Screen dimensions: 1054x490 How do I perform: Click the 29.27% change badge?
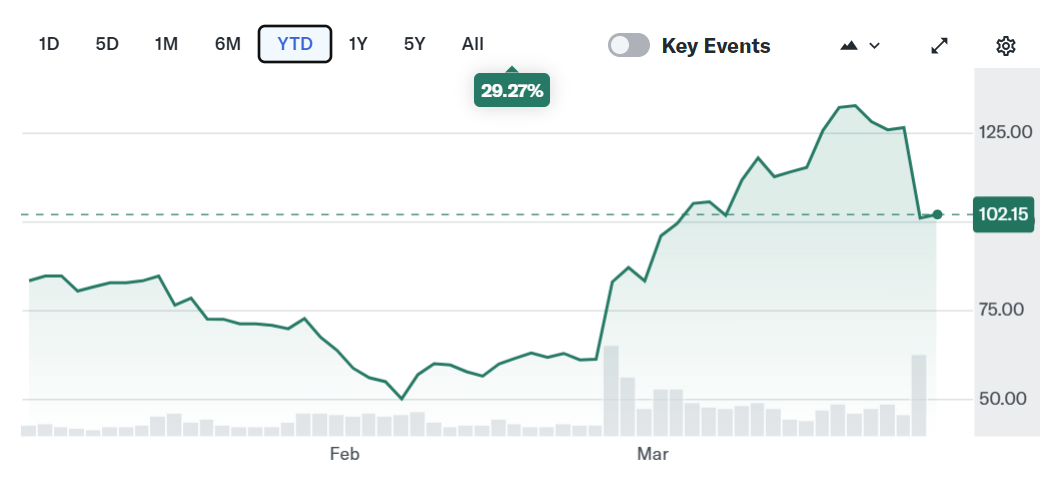pos(512,91)
